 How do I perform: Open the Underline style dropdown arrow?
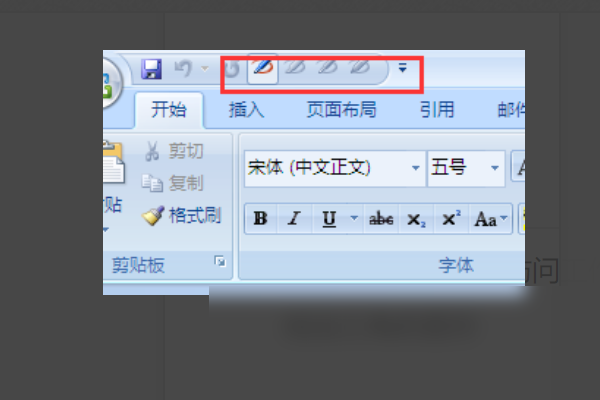coord(354,218)
